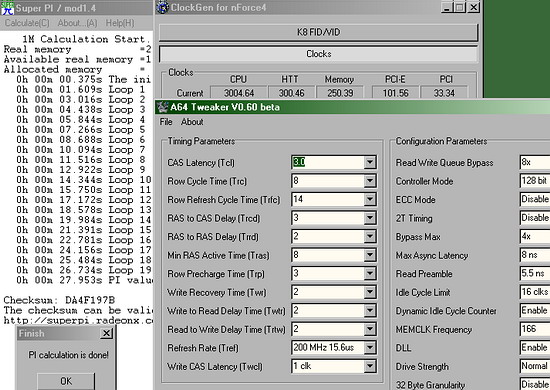Click the Drive Strength Normal field
The width and height of the screenshot is (550, 390).
tap(535, 366)
